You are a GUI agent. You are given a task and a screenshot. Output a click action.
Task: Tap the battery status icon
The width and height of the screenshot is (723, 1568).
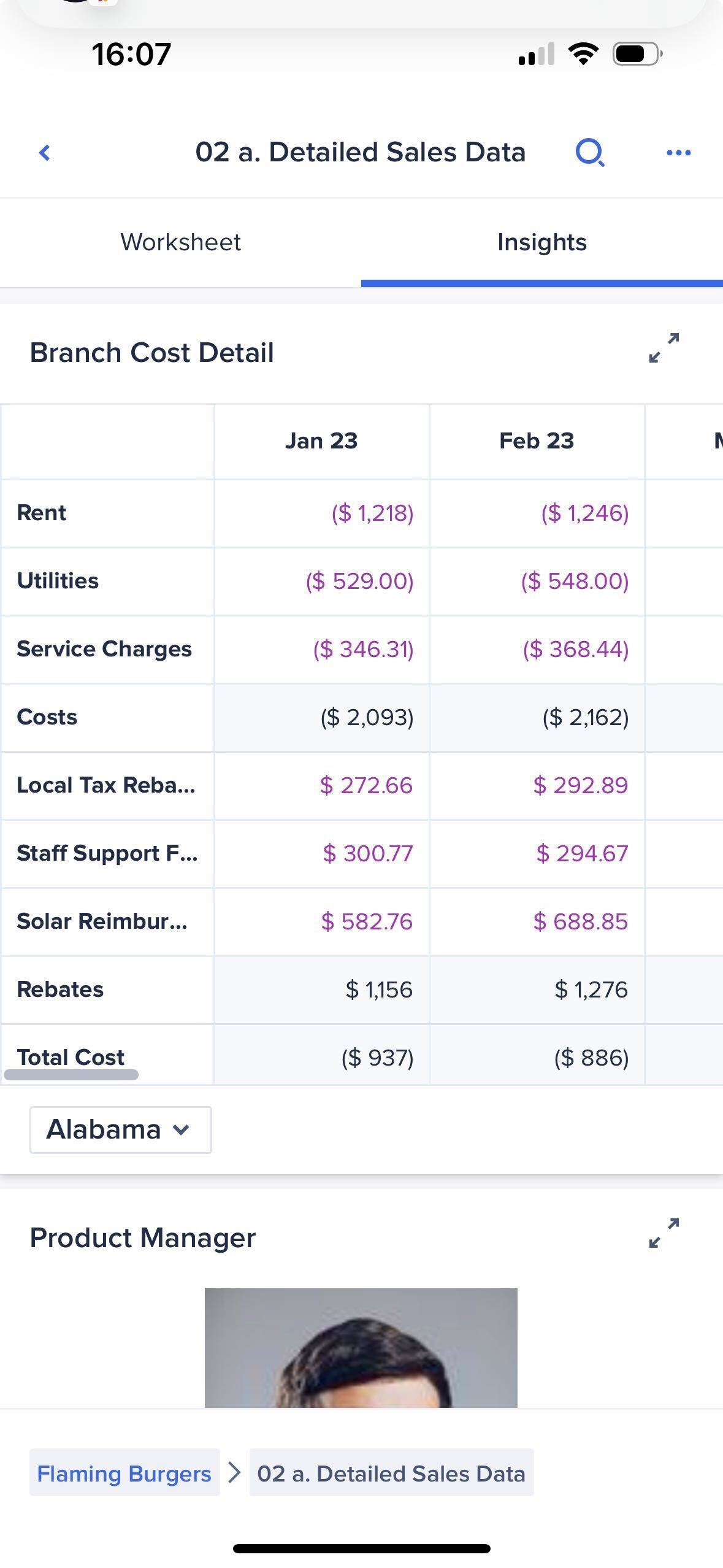tap(637, 54)
